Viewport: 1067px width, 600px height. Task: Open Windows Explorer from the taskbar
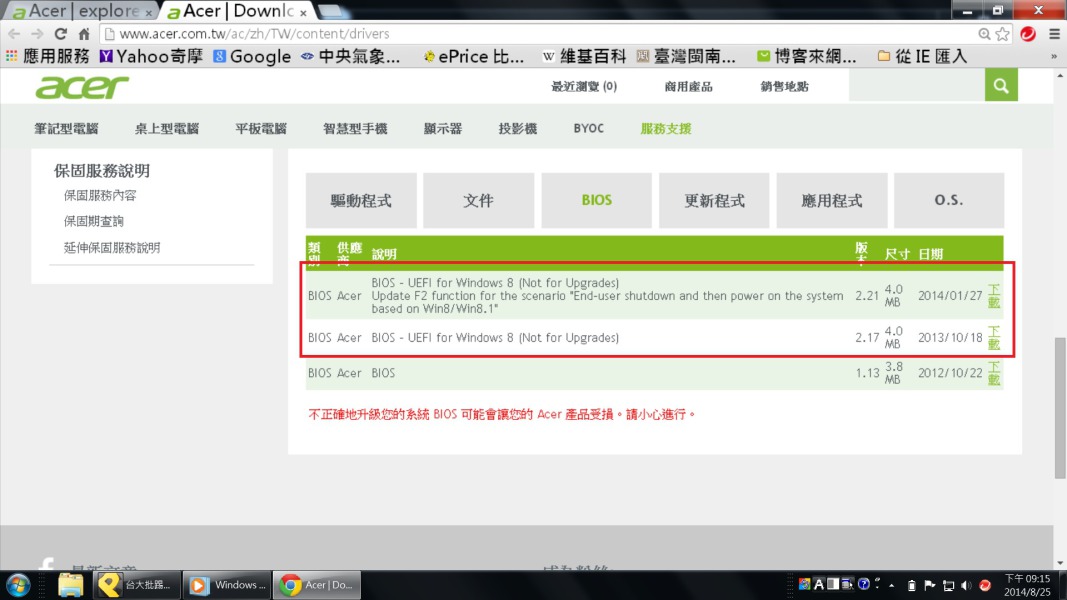pyautogui.click(x=70, y=585)
